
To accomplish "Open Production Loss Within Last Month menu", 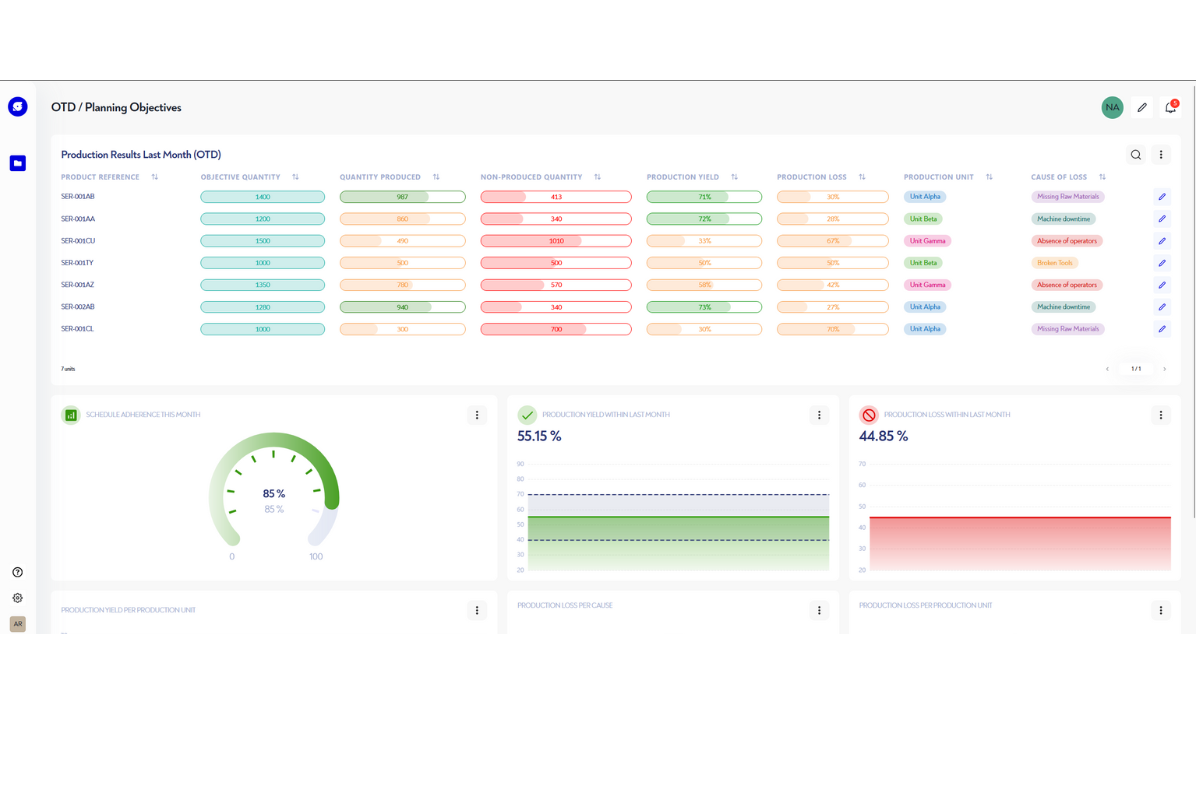I will 1161,415.
